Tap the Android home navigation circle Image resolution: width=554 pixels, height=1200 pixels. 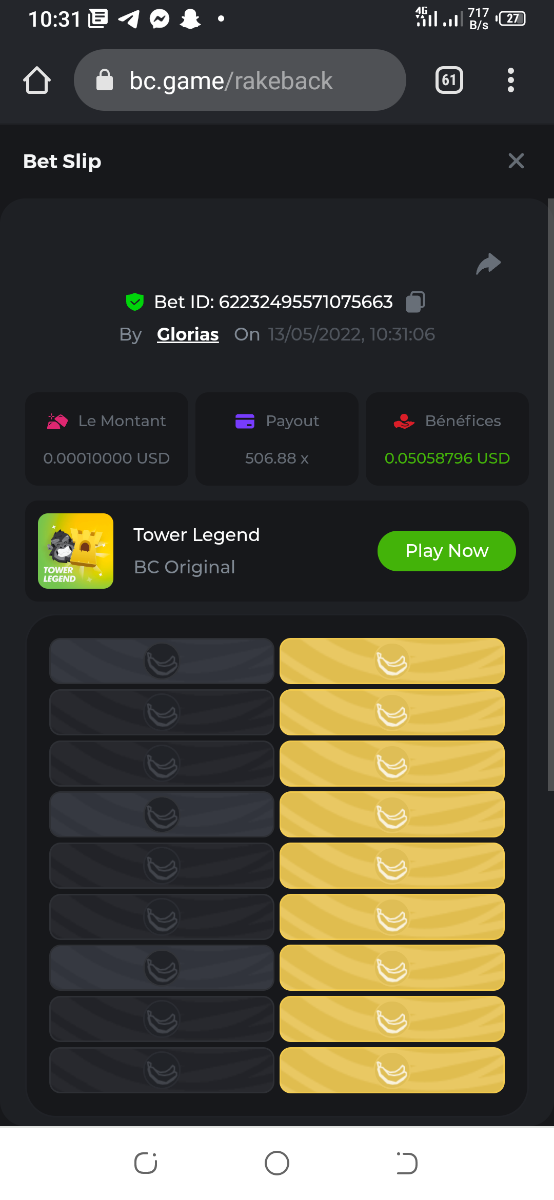(277, 1163)
